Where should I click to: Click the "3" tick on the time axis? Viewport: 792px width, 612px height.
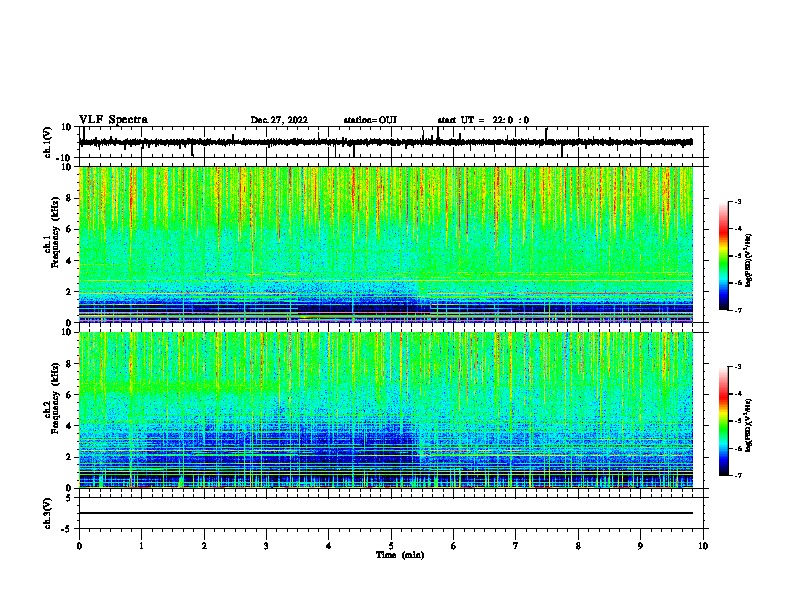[x=266, y=546]
